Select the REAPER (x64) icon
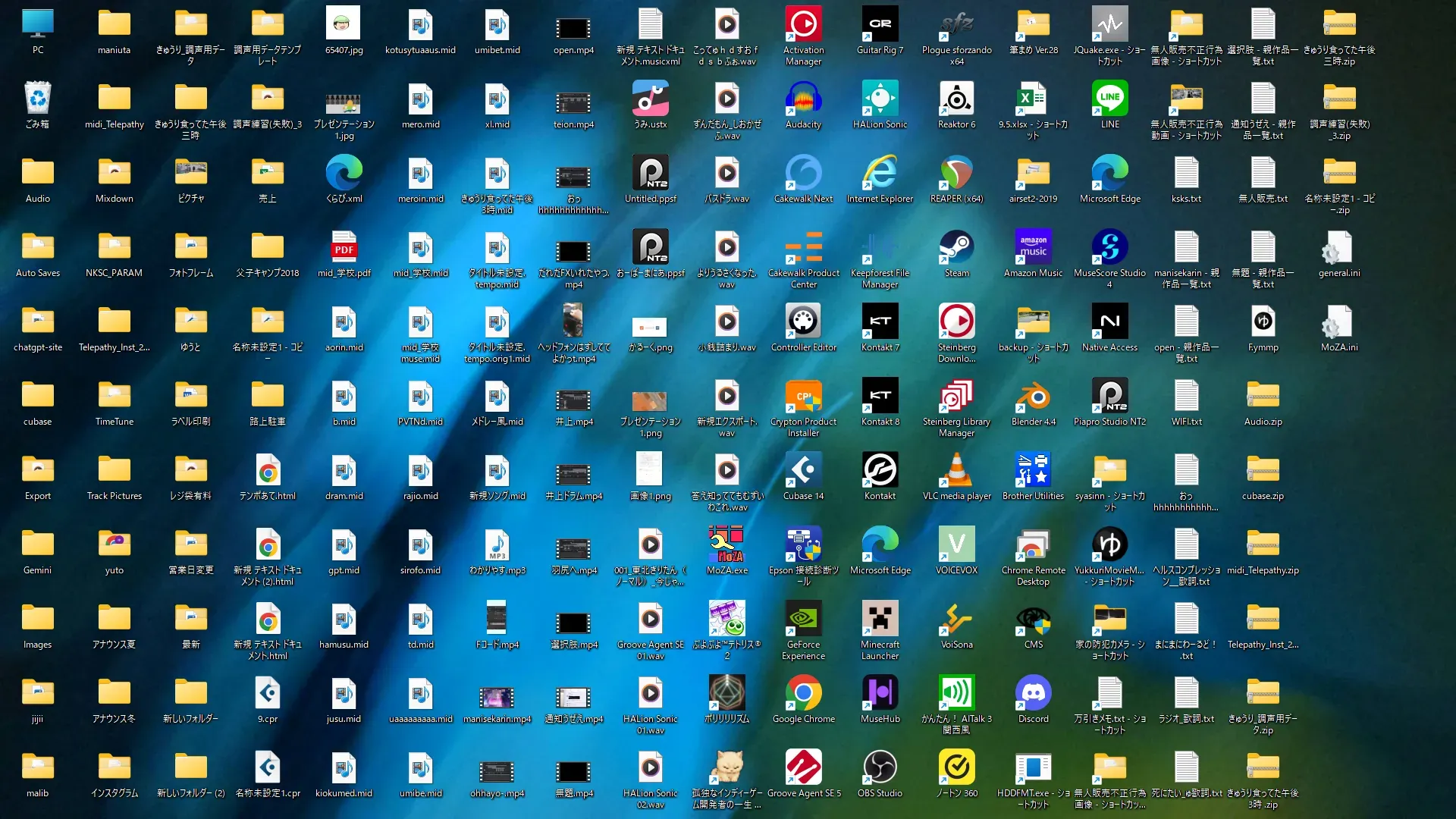The width and height of the screenshot is (1456, 819). [x=956, y=174]
